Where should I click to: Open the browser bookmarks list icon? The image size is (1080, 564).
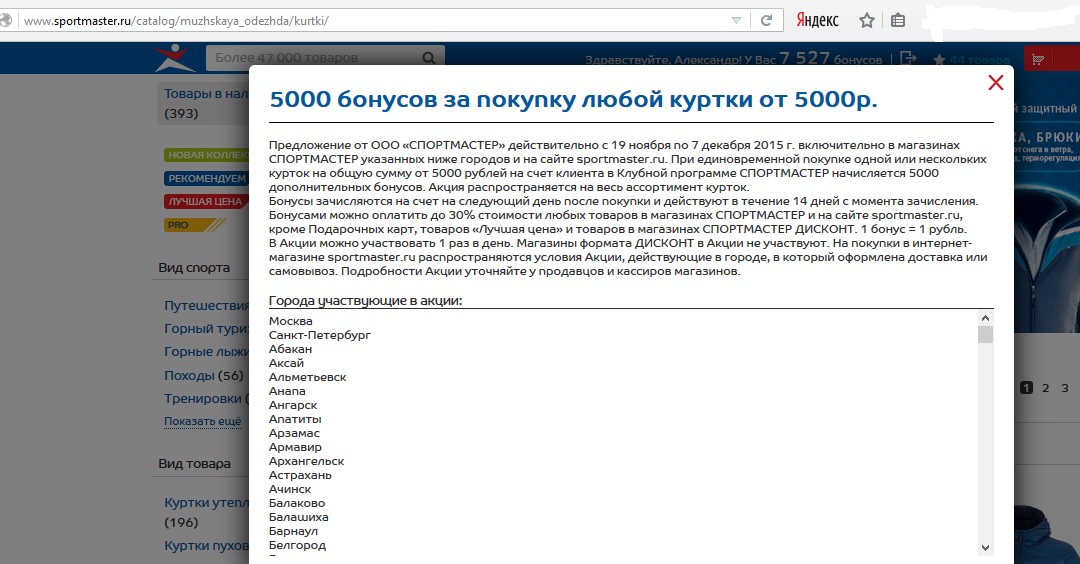(897, 21)
